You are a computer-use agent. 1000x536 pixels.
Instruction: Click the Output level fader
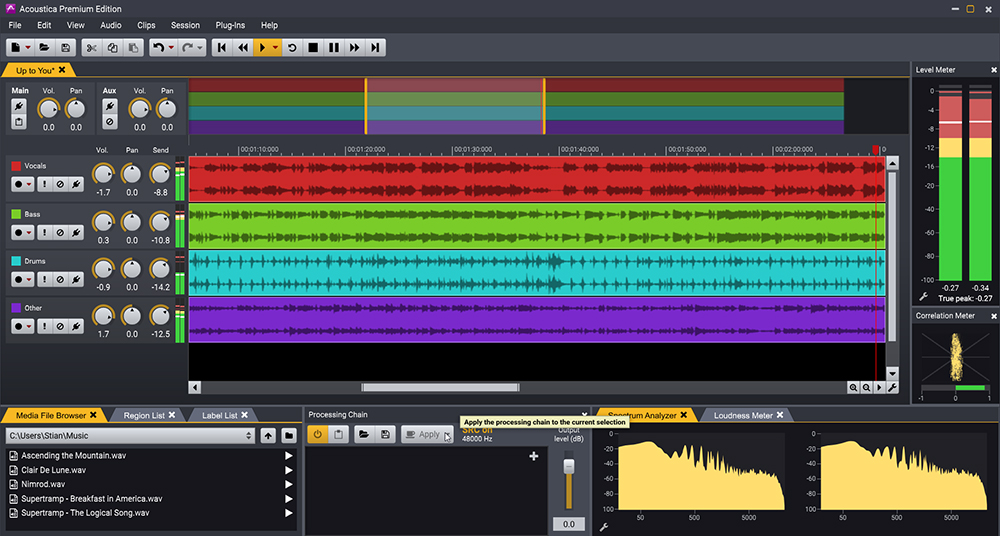[x=569, y=468]
